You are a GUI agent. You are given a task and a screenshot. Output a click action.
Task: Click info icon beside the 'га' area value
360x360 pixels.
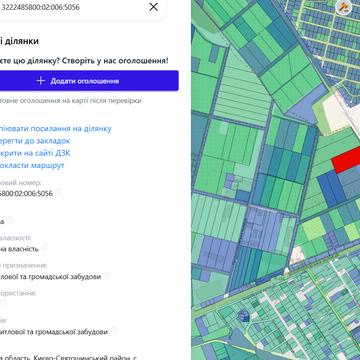click(10, 220)
